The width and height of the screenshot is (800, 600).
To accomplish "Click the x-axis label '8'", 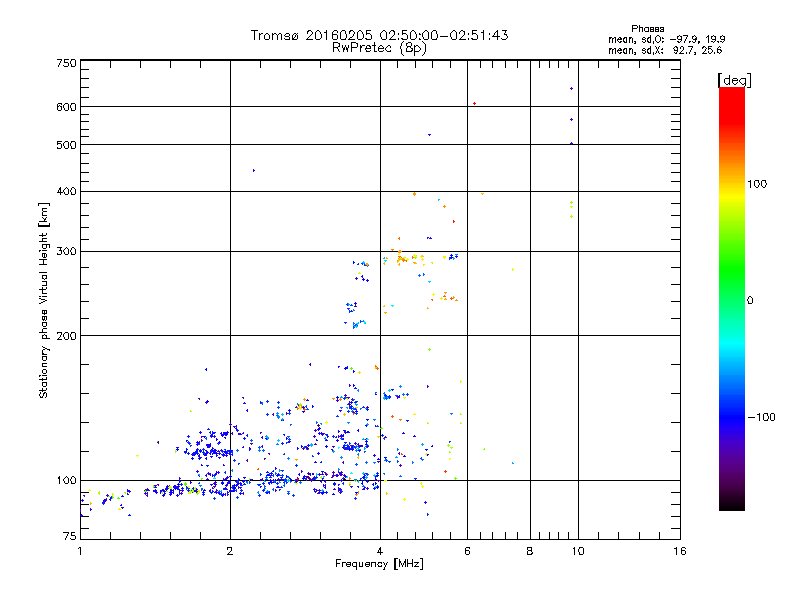I will (x=530, y=551).
